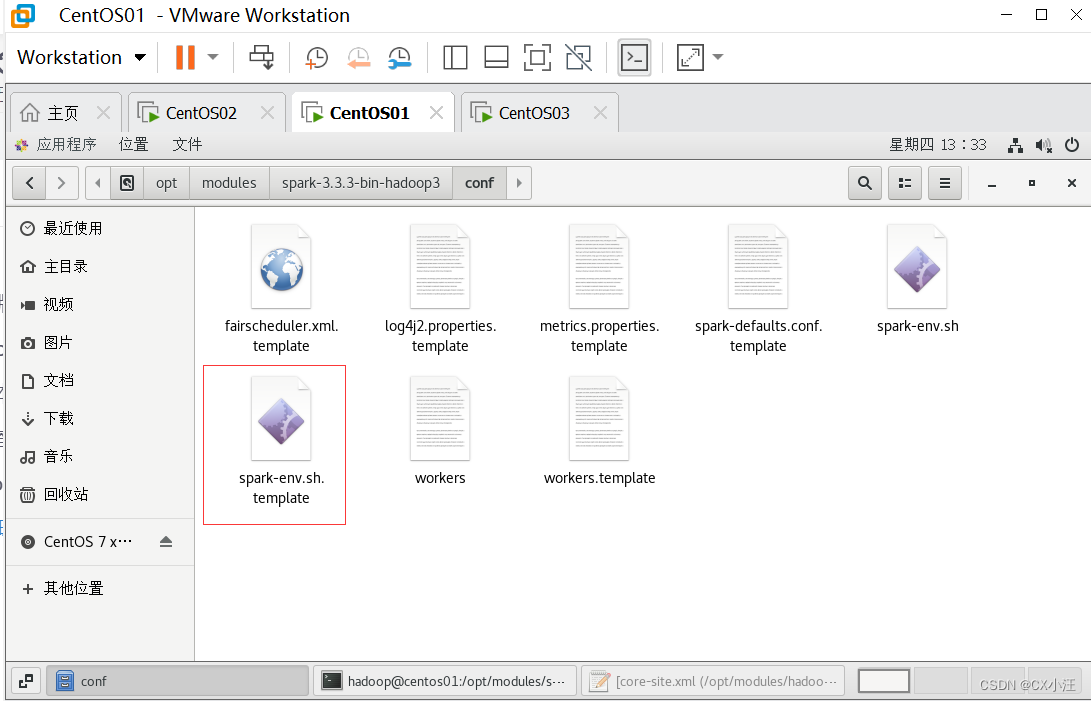Open 主目录 in sidebar
The height and width of the screenshot is (701, 1091).
(x=100, y=267)
